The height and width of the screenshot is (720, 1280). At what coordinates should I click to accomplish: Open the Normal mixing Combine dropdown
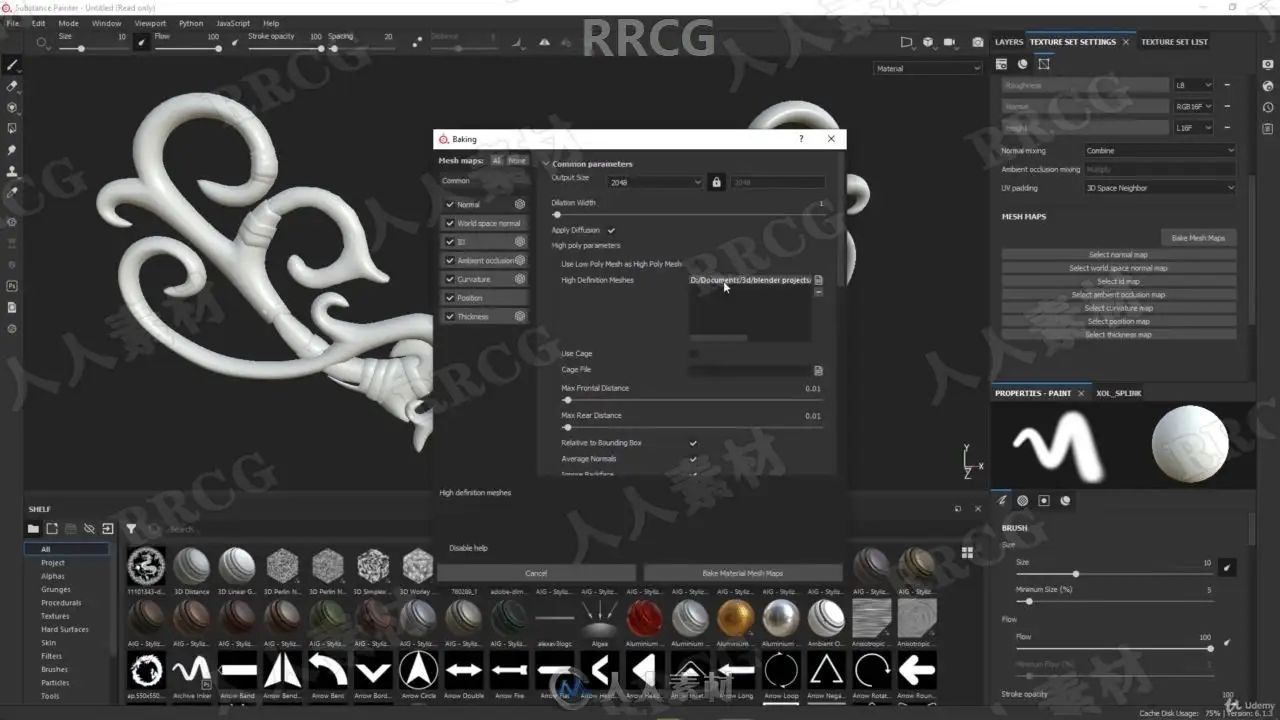pyautogui.click(x=1160, y=151)
